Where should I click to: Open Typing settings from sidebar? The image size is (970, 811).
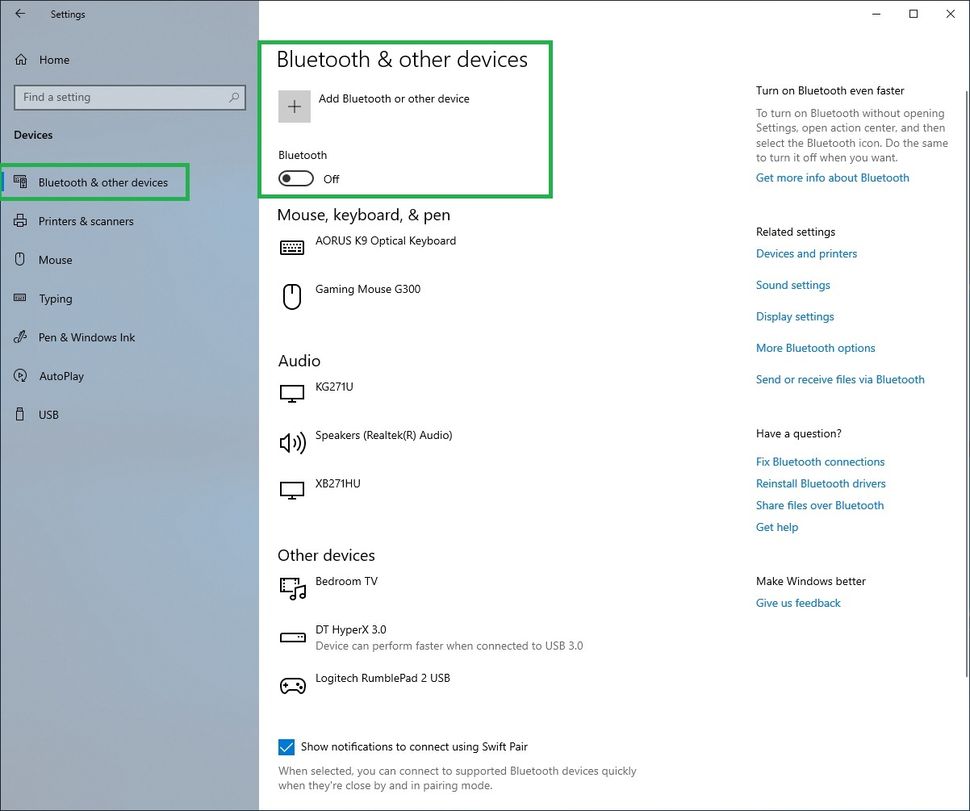(x=22, y=298)
